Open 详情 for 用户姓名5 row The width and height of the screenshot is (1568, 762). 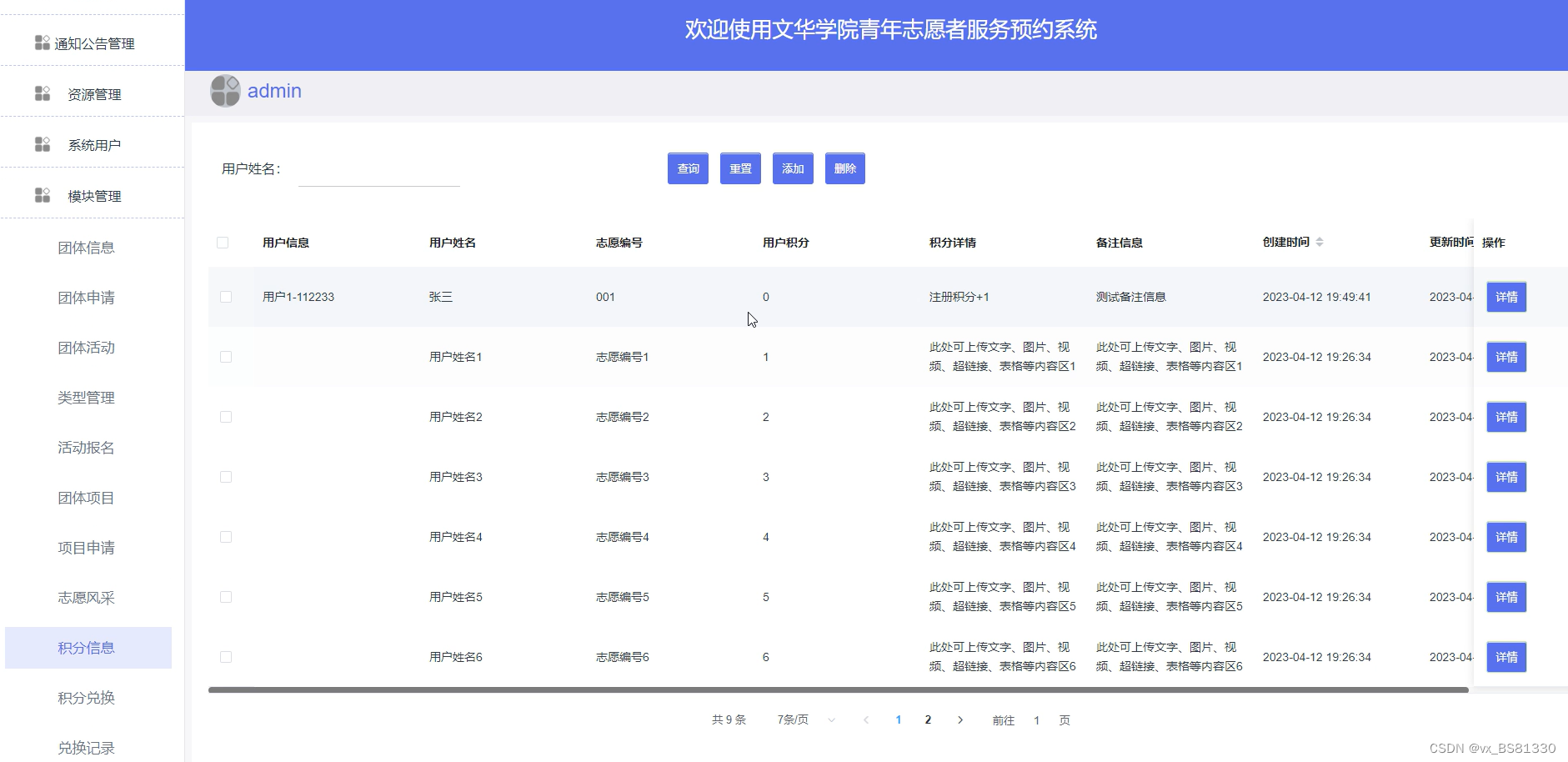tap(1506, 597)
